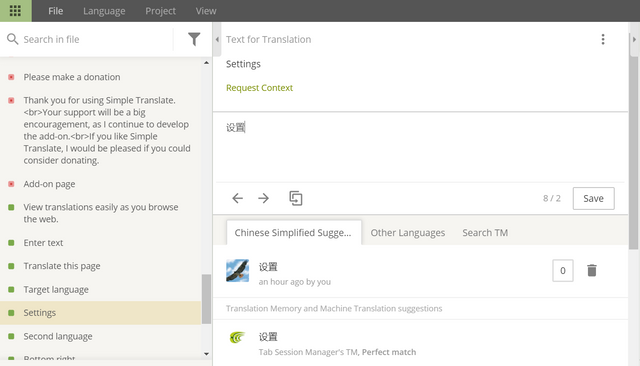Viewport: 640px width, 366px height.
Task: Open the File menu
Action: point(56,11)
